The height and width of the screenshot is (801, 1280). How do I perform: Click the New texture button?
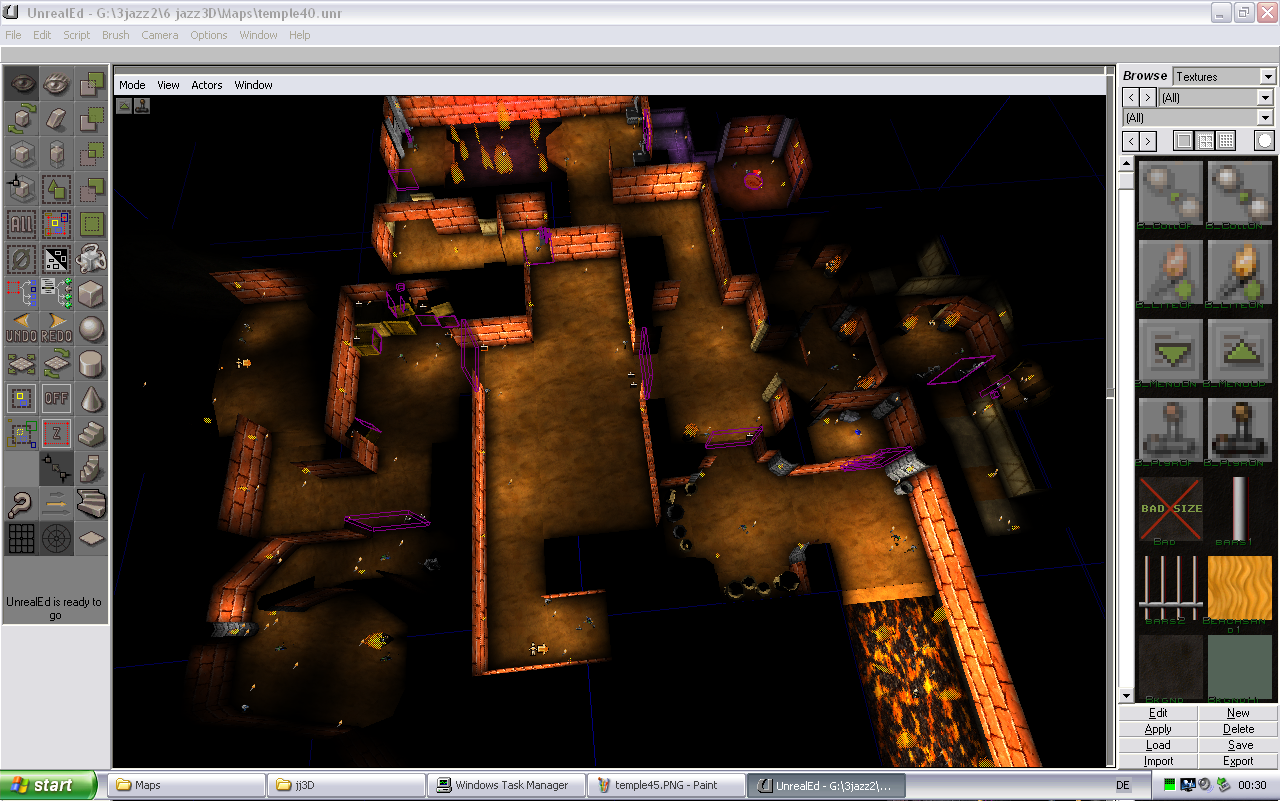[x=1238, y=713]
